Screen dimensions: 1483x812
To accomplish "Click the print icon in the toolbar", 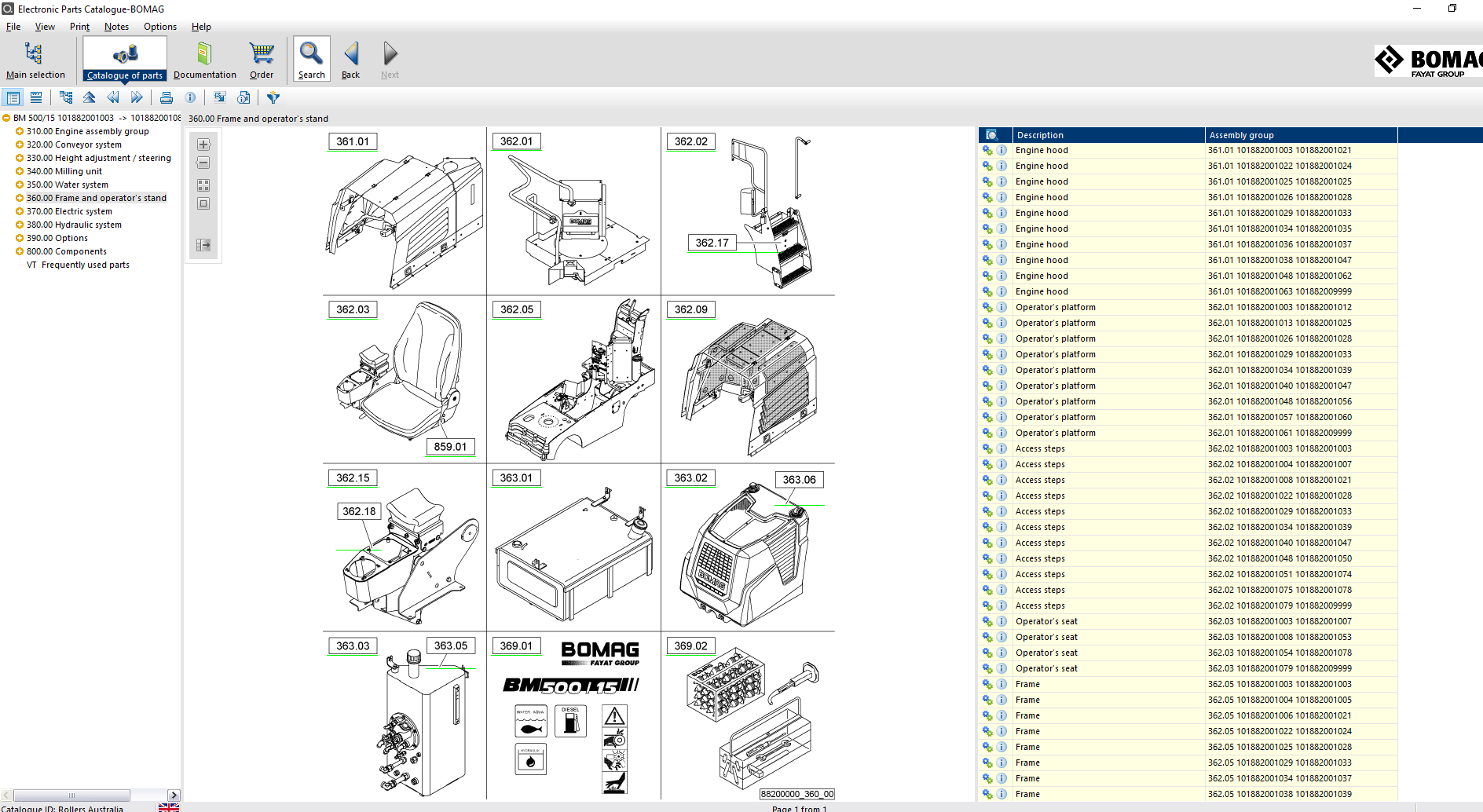I will click(167, 97).
